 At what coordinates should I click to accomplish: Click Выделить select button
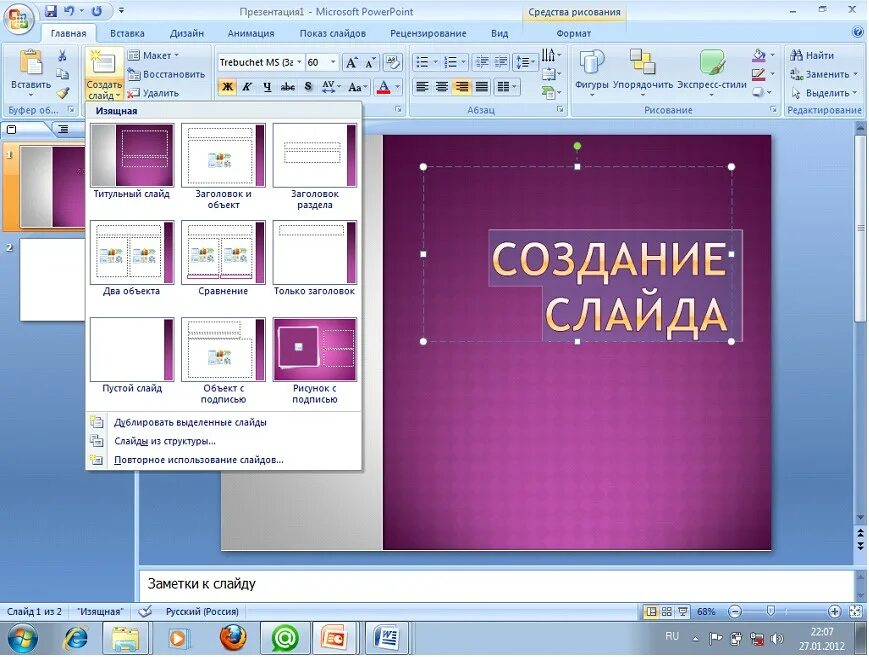(824, 93)
